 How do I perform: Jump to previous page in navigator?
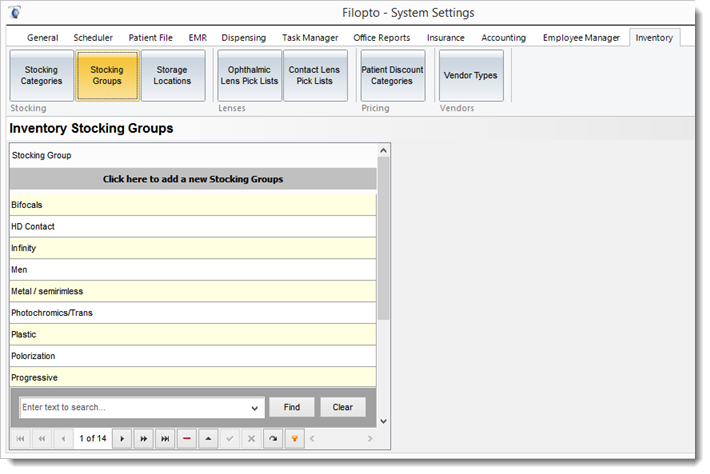(42, 439)
